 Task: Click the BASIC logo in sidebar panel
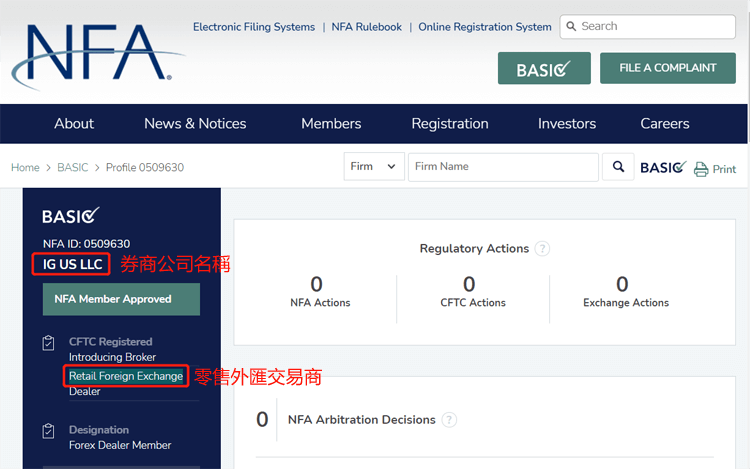tap(71, 216)
